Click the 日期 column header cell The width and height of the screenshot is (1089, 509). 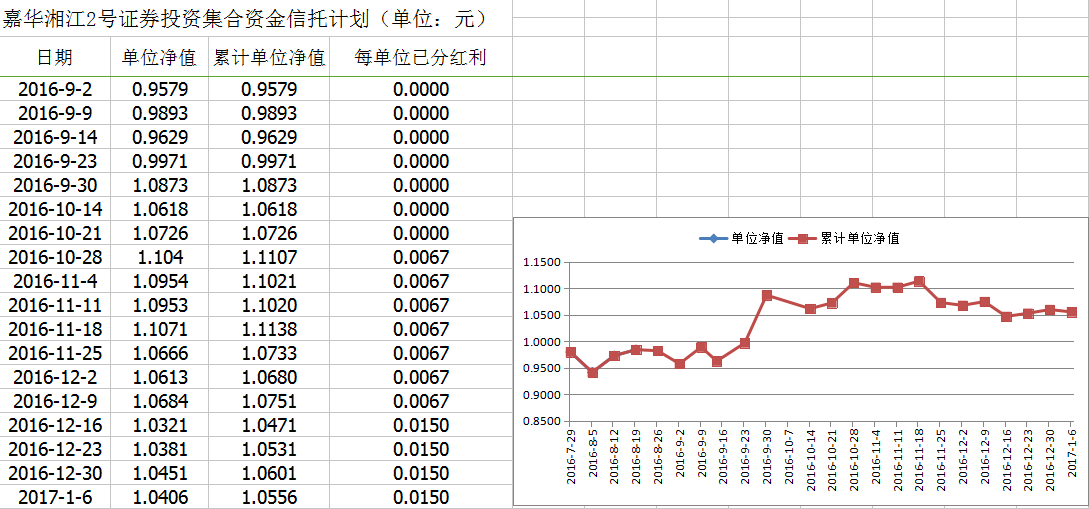(54, 58)
